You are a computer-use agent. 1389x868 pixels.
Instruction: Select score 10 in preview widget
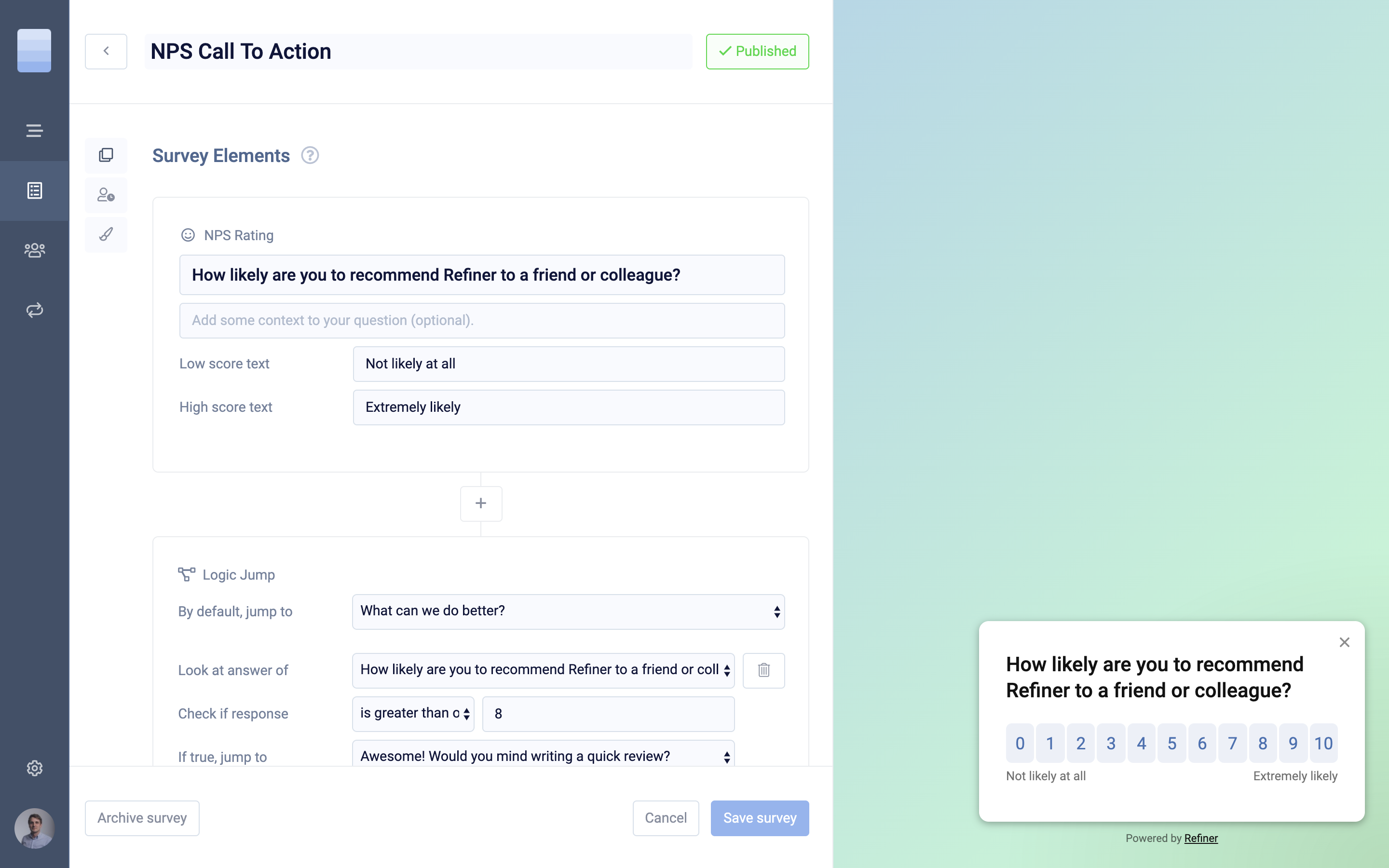[1324, 744]
